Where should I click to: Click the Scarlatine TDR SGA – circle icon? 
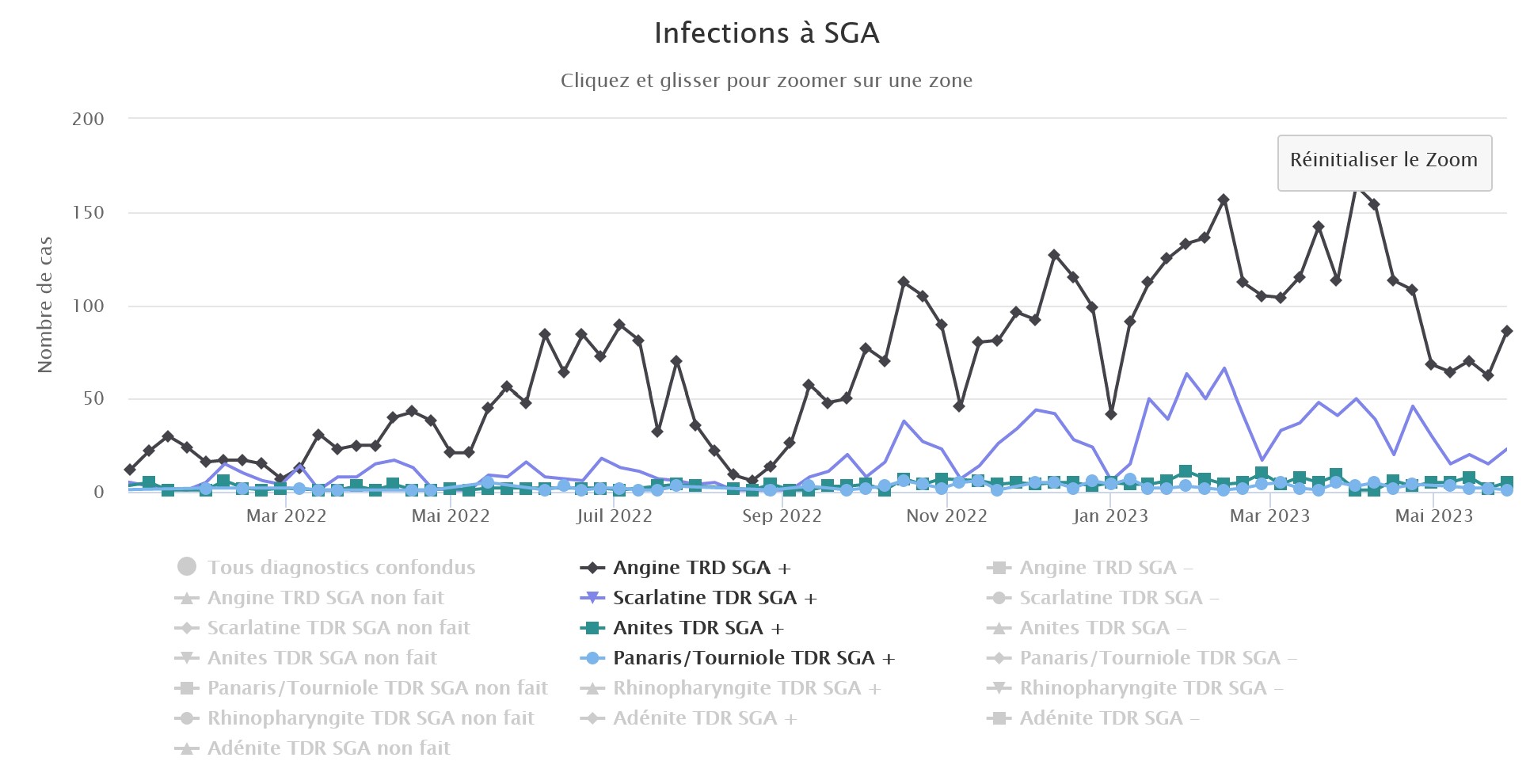(999, 598)
